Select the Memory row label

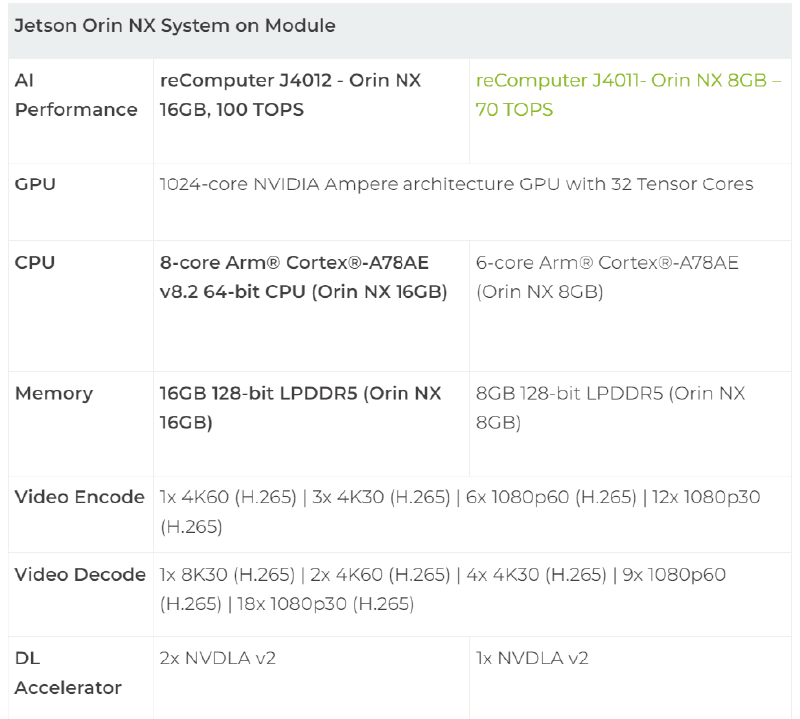point(54,393)
